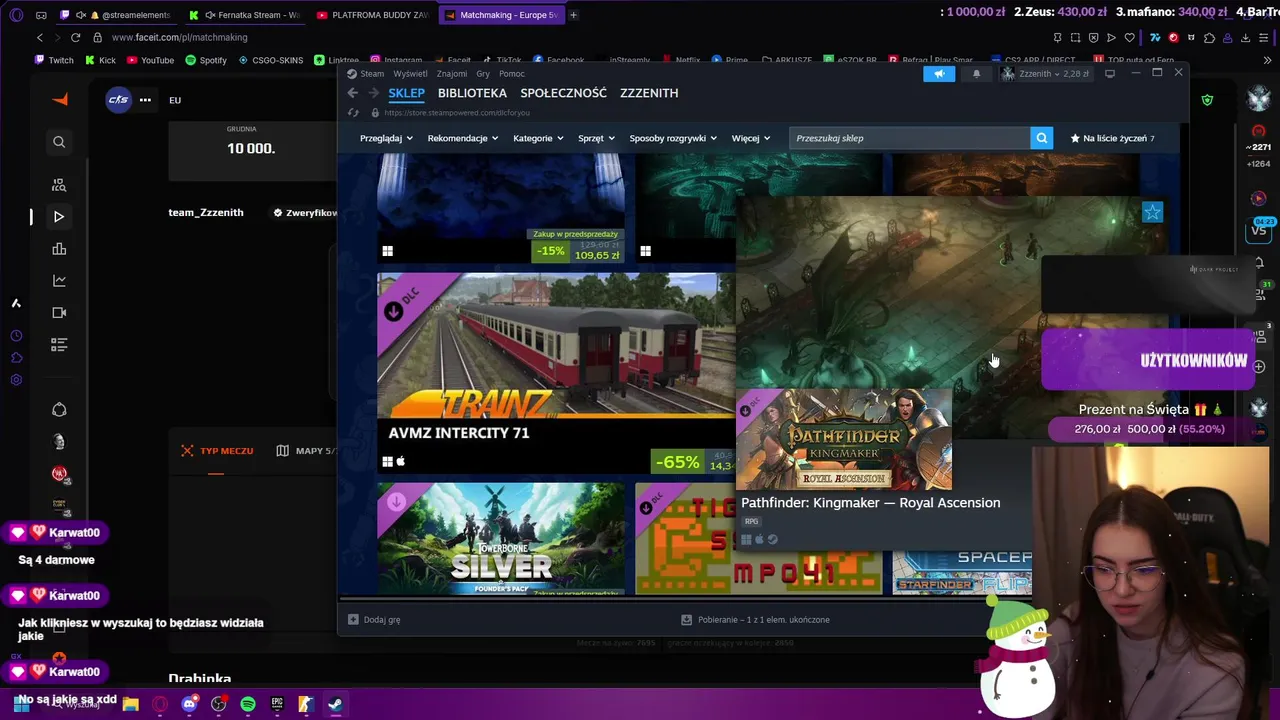Viewport: 1280px width, 720px height.
Task: Open Epic Games from the taskbar
Action: pos(277,704)
